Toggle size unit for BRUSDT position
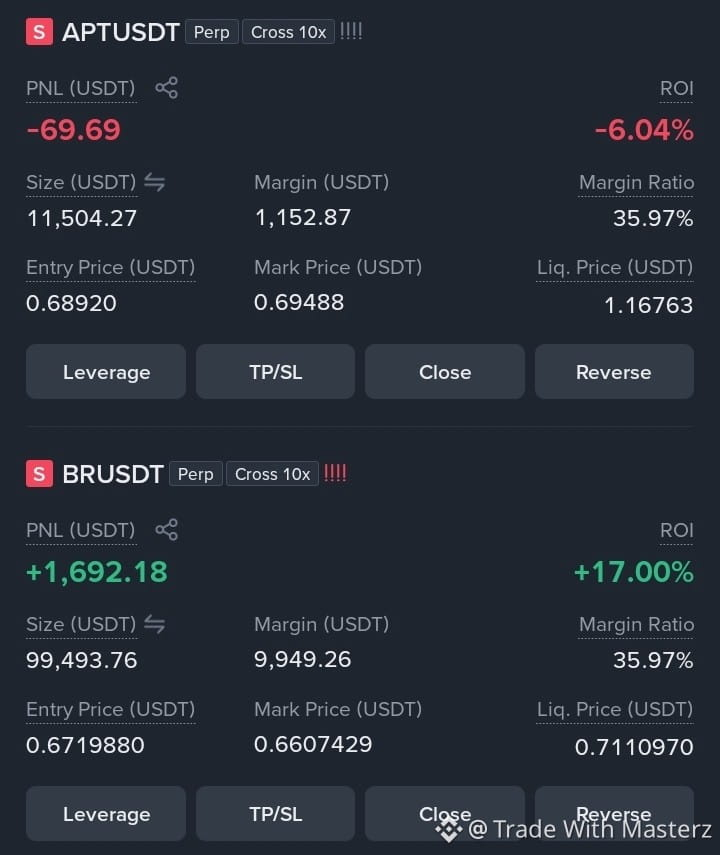Image resolution: width=720 pixels, height=855 pixels. [x=154, y=624]
